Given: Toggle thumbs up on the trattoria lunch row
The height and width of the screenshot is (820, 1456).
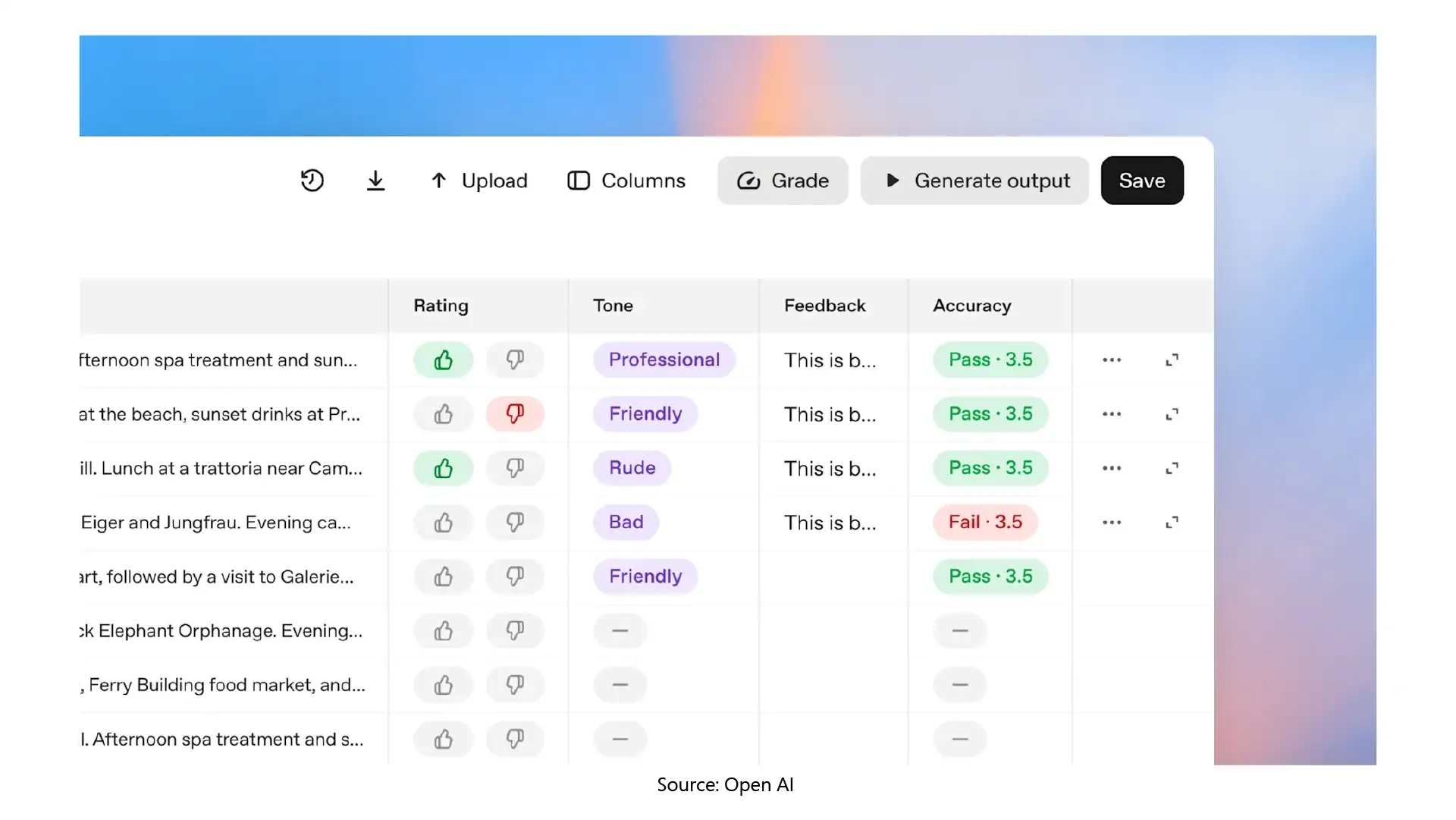Looking at the screenshot, I should pyautogui.click(x=443, y=468).
